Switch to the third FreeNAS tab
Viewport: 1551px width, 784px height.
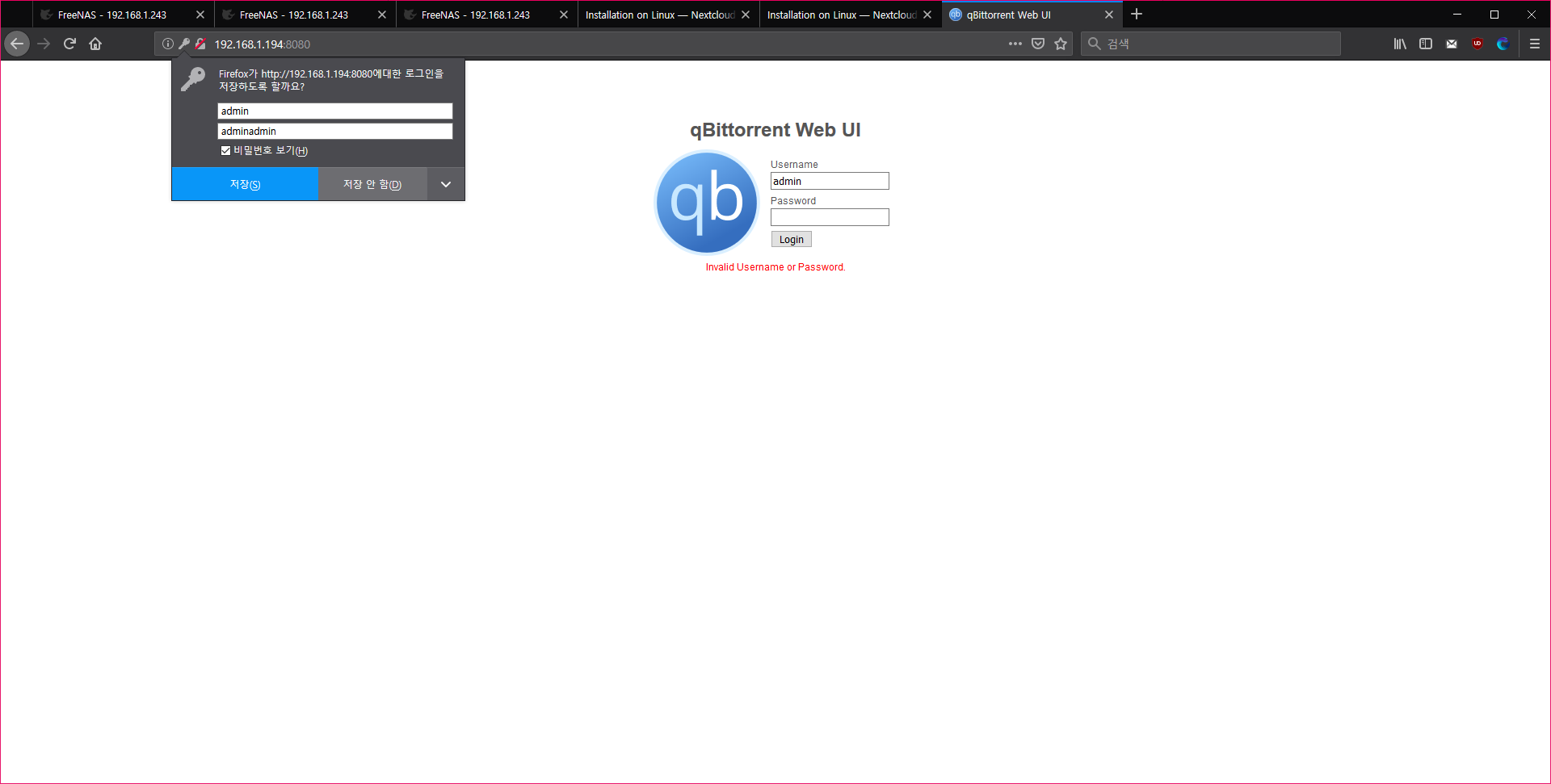[x=487, y=15]
